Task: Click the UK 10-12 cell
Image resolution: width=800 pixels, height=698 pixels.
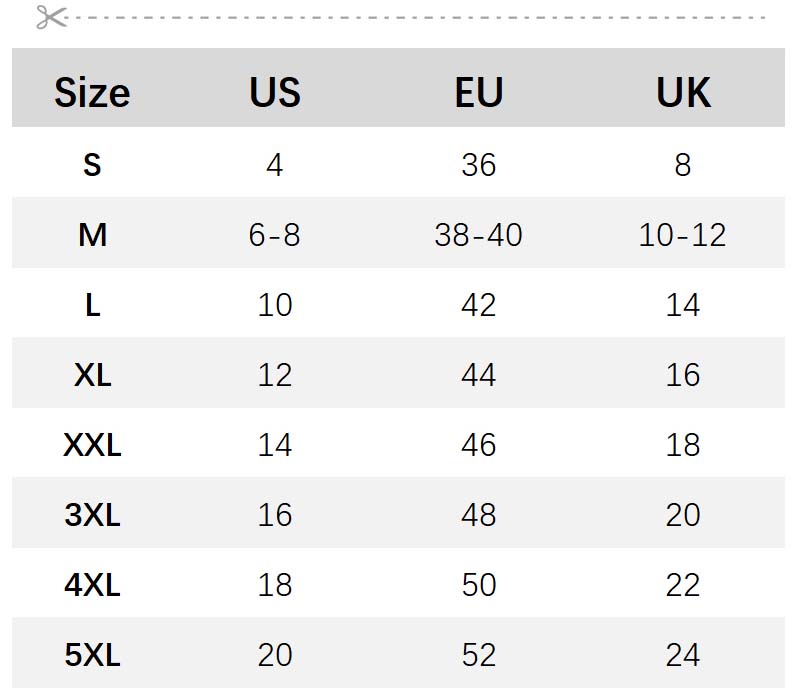Action: (683, 235)
